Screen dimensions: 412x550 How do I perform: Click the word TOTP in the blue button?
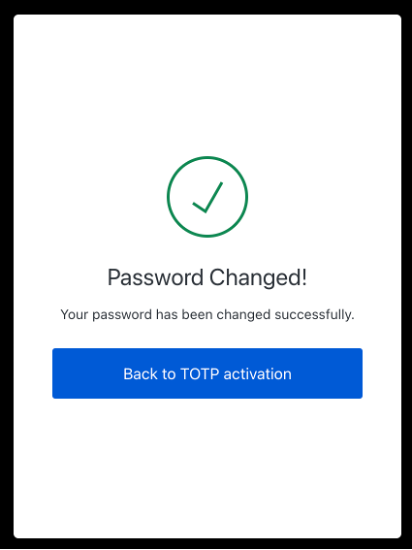tap(200, 374)
